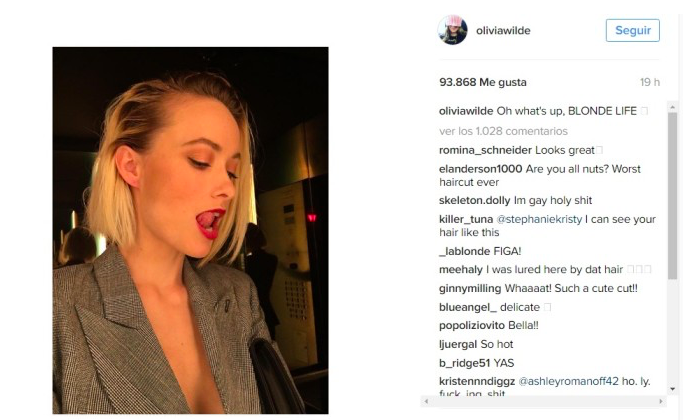Click the horizontal scrollbar right arrow
This screenshot has width=683, height=420.
pos(661,401)
